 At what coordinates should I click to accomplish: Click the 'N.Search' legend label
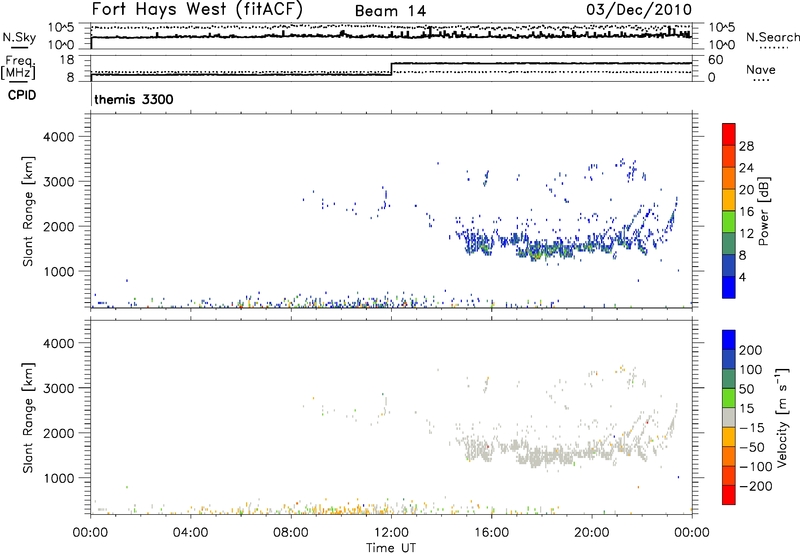click(x=772, y=37)
